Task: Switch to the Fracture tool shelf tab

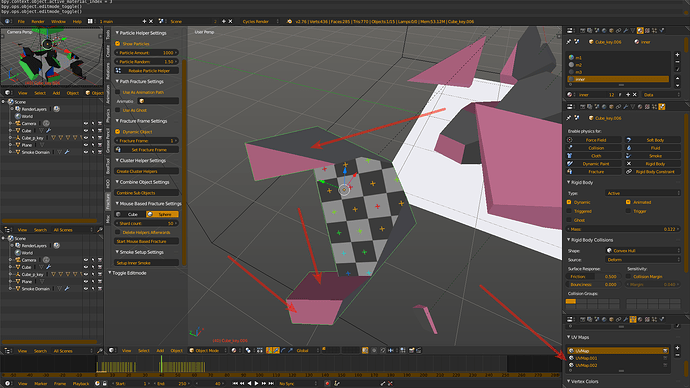Action: tap(108, 201)
